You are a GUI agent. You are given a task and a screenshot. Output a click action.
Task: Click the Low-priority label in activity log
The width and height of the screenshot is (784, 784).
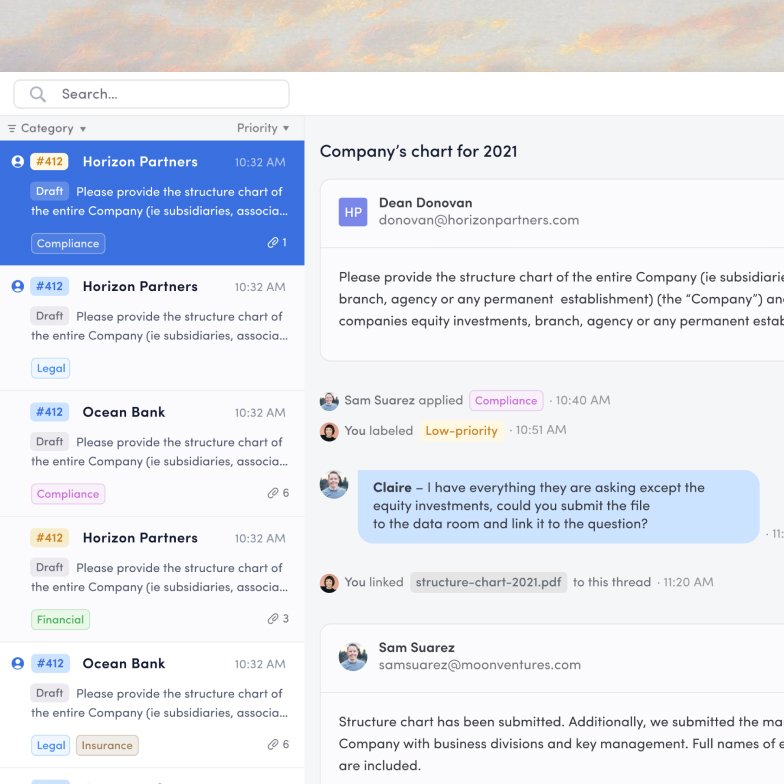461,430
